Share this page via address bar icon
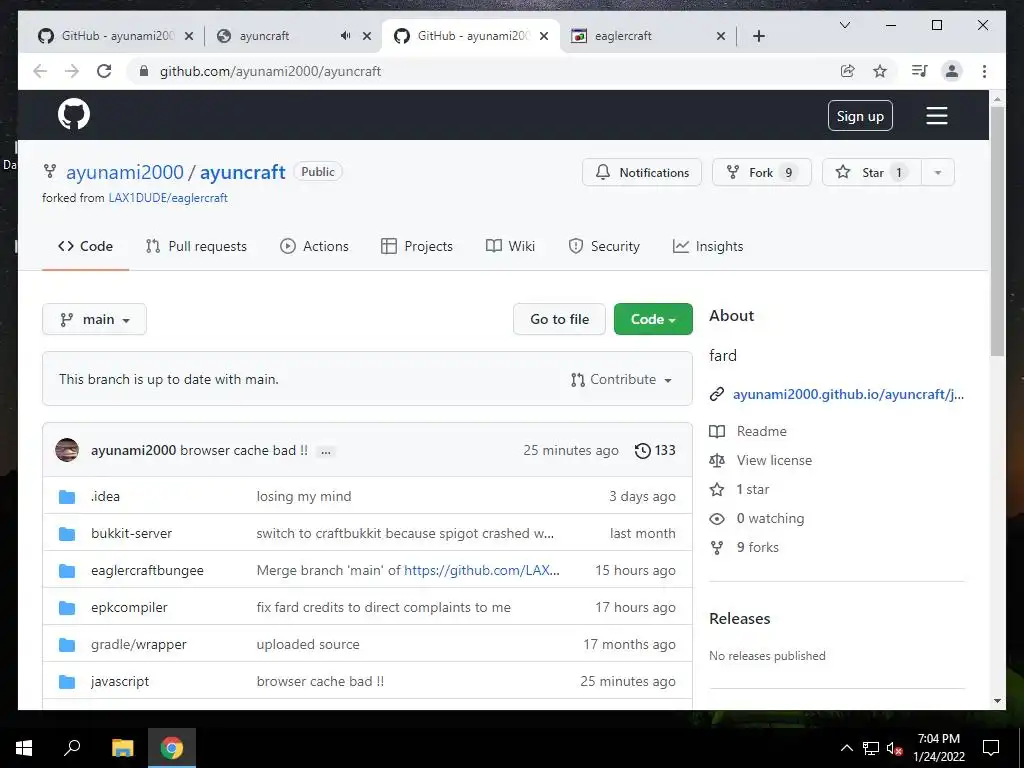This screenshot has height=768, width=1024. (848, 71)
